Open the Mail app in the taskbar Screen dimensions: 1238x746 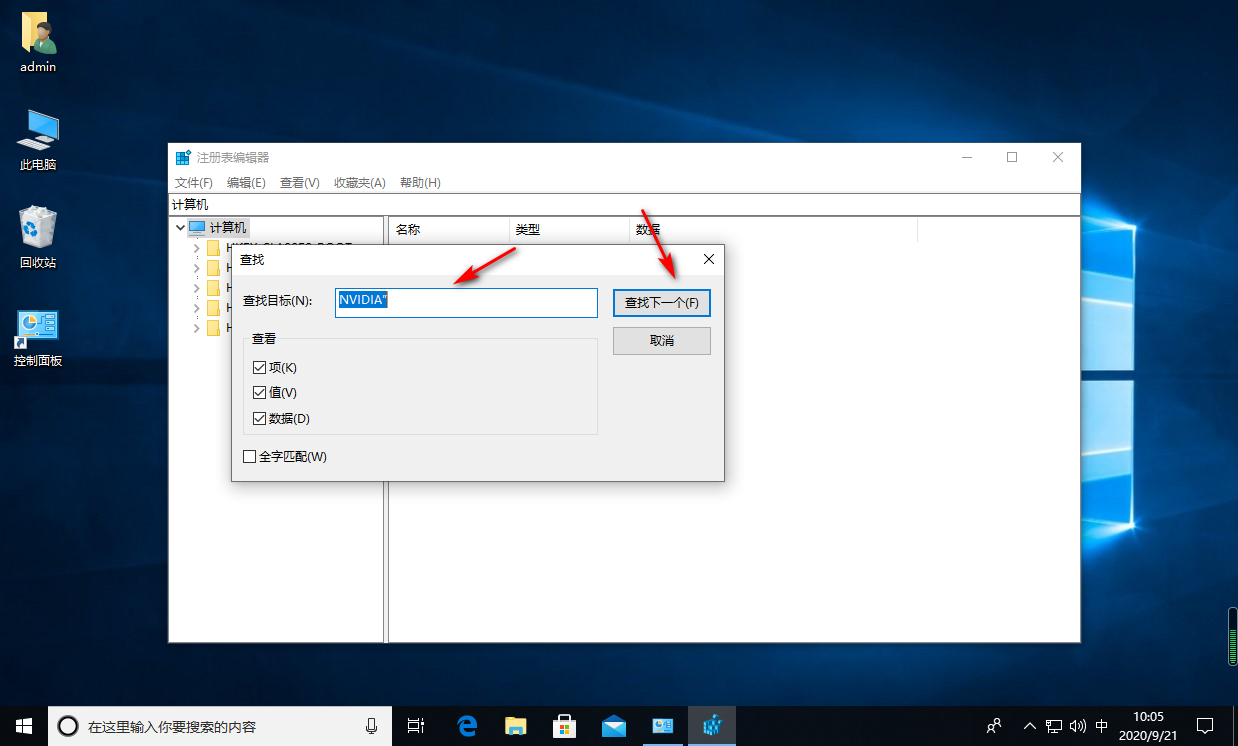[x=613, y=726]
